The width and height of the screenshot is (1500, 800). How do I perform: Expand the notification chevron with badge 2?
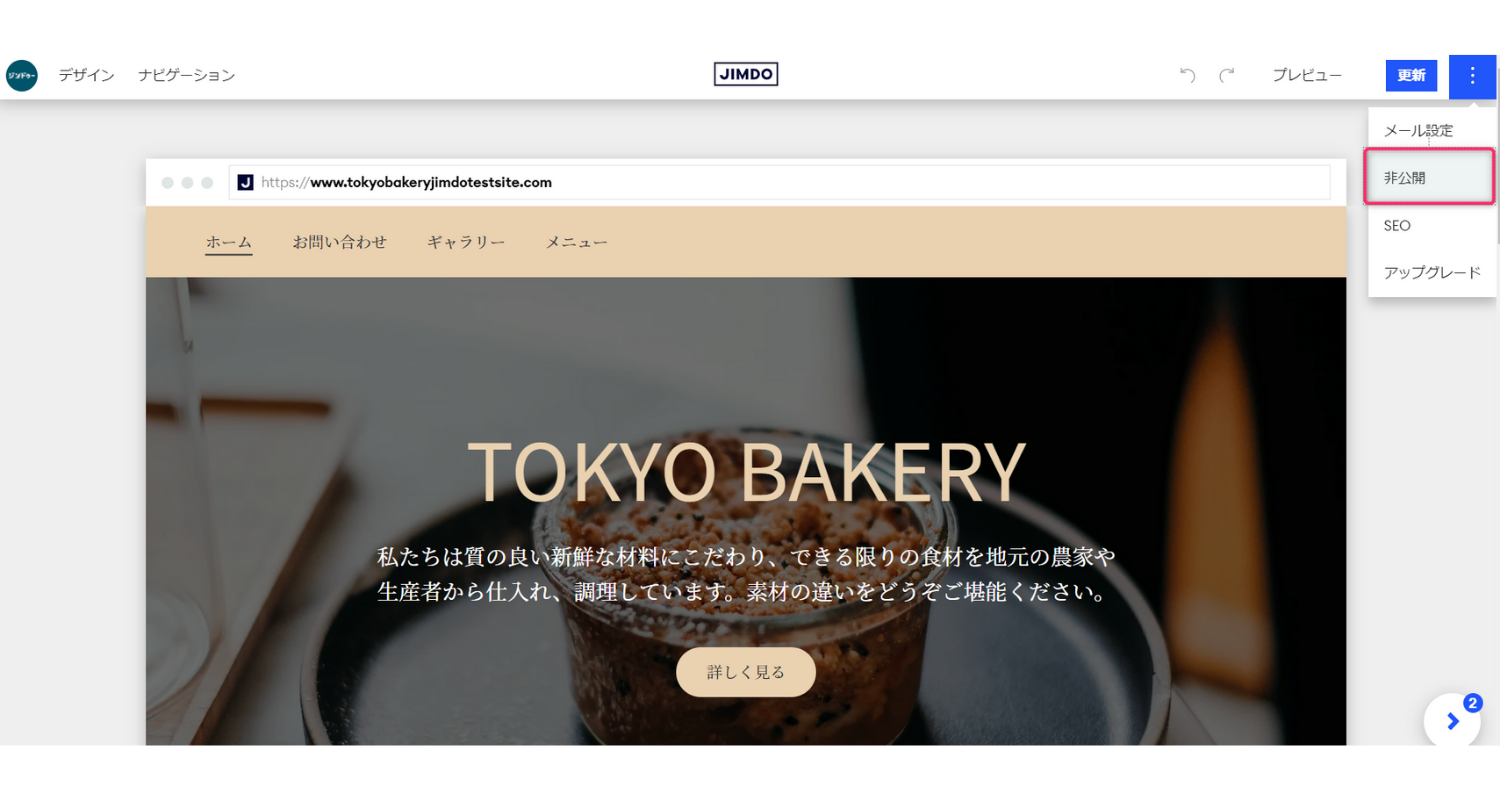[x=1452, y=719]
